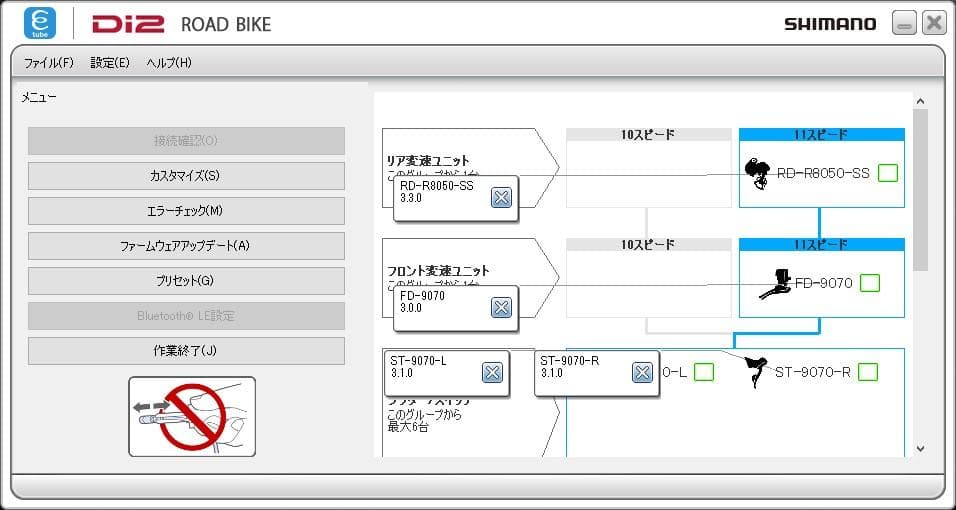Viewport: 956px width, 510px height.
Task: Click the 接続確認(O) button
Action: point(186,141)
